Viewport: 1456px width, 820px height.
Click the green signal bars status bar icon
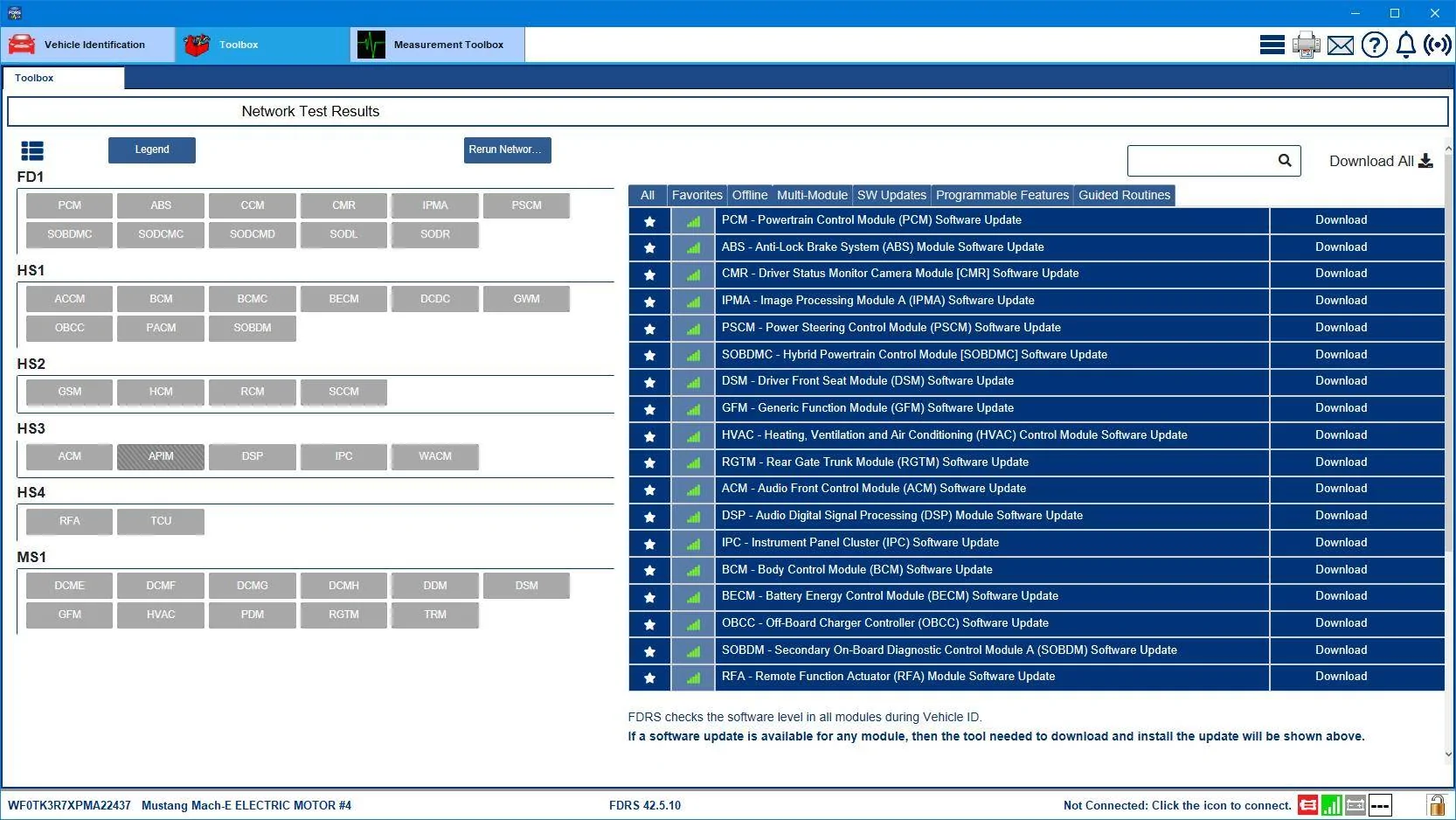pos(1332,805)
